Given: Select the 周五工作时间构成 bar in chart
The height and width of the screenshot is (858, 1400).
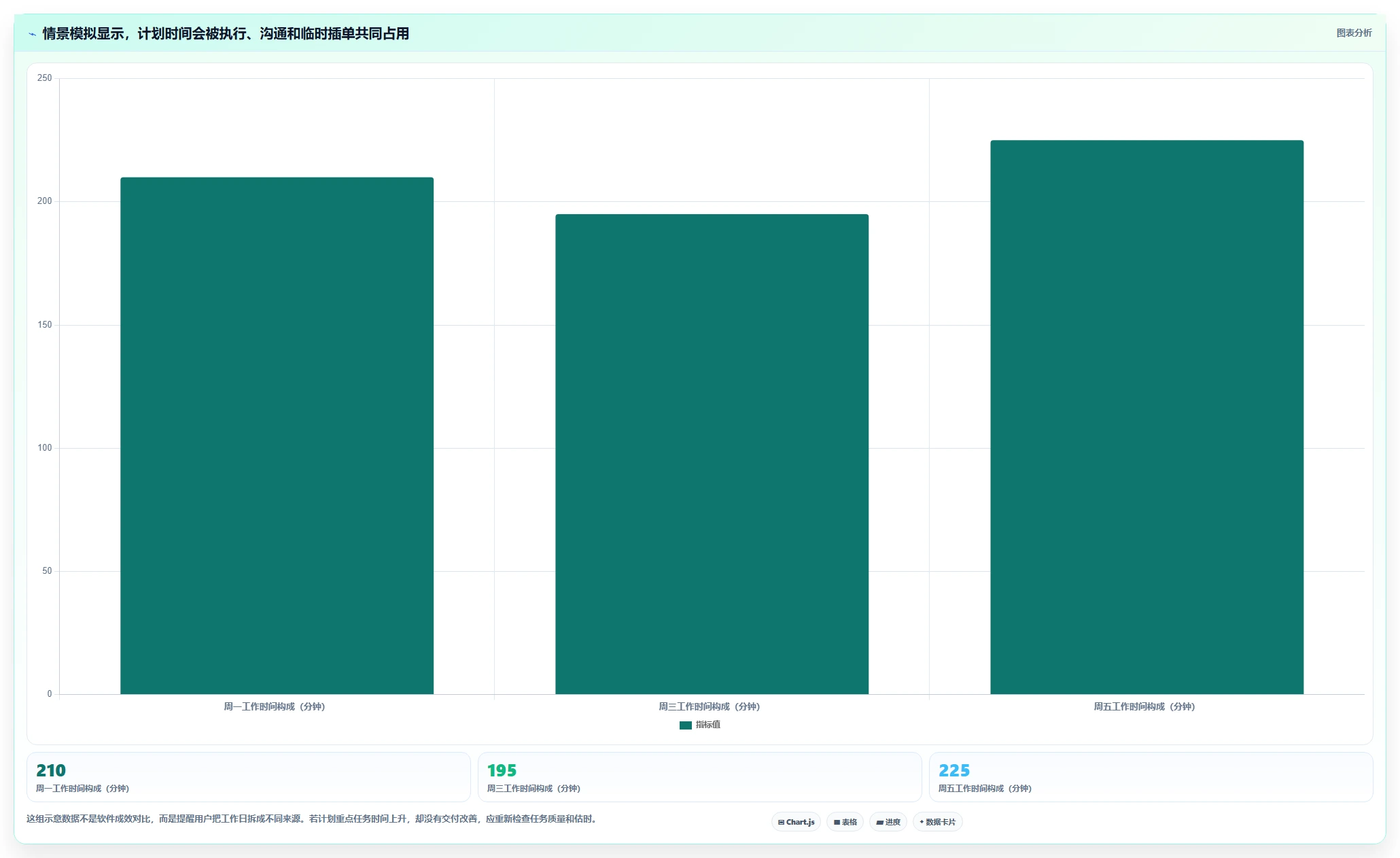Looking at the screenshot, I should pyautogui.click(x=1147, y=417).
